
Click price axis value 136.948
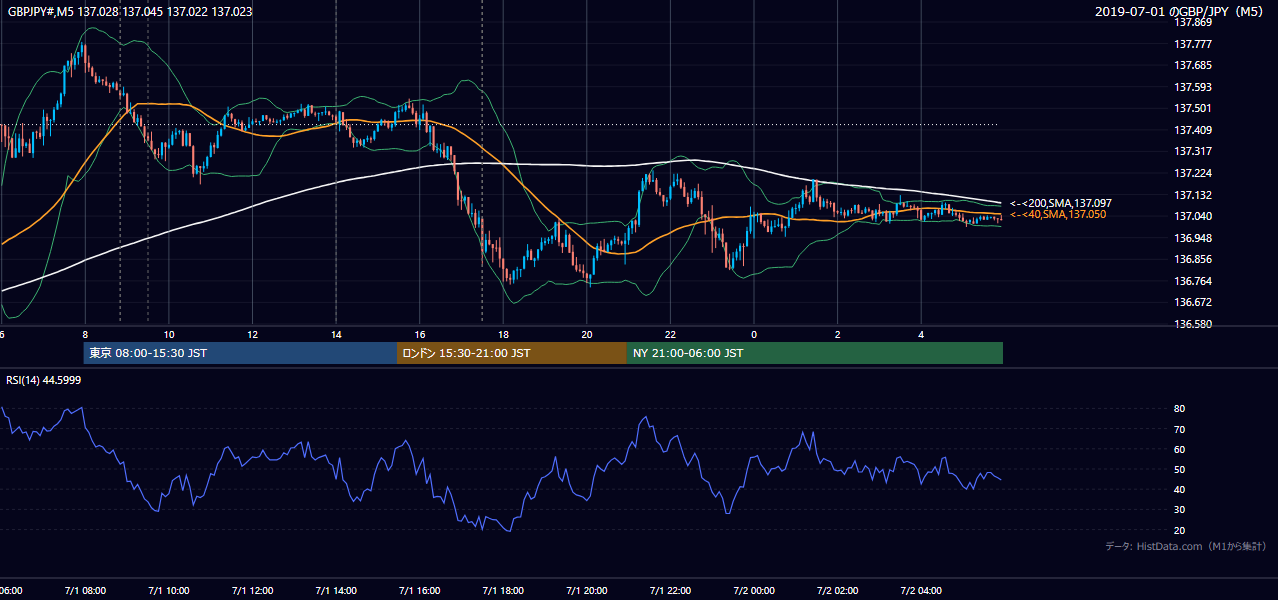[1193, 238]
